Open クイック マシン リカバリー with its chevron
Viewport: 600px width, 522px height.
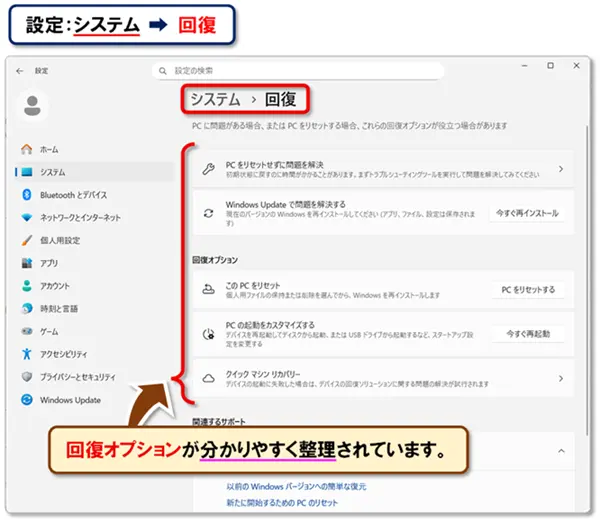click(561, 378)
